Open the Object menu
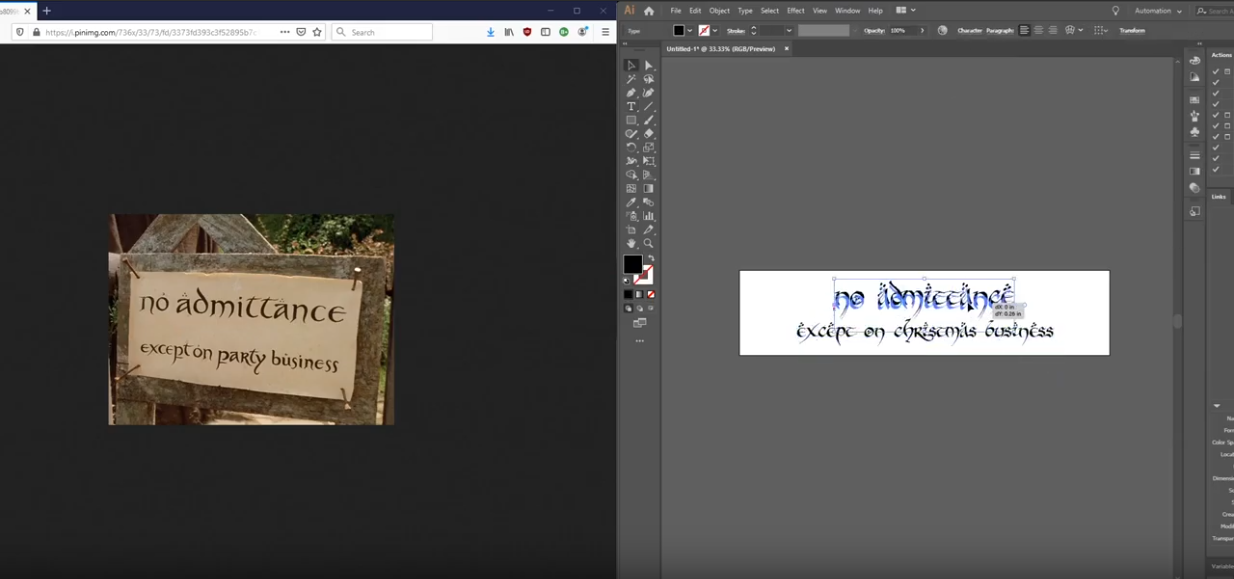This screenshot has height=579, width=1234. [x=720, y=11]
